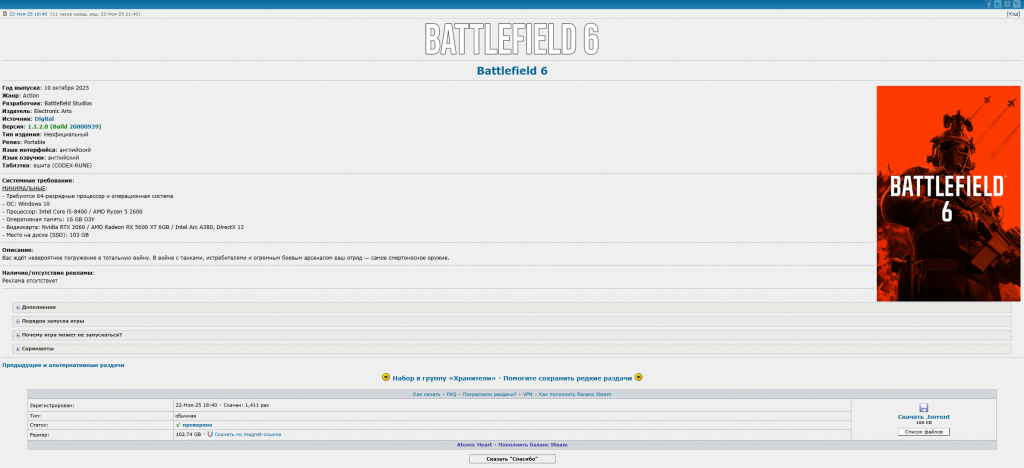Image resolution: width=1024 pixels, height=468 pixels.
Task: Click the Оперативная память: 16 GB ОЗУ line
Action: (48, 219)
